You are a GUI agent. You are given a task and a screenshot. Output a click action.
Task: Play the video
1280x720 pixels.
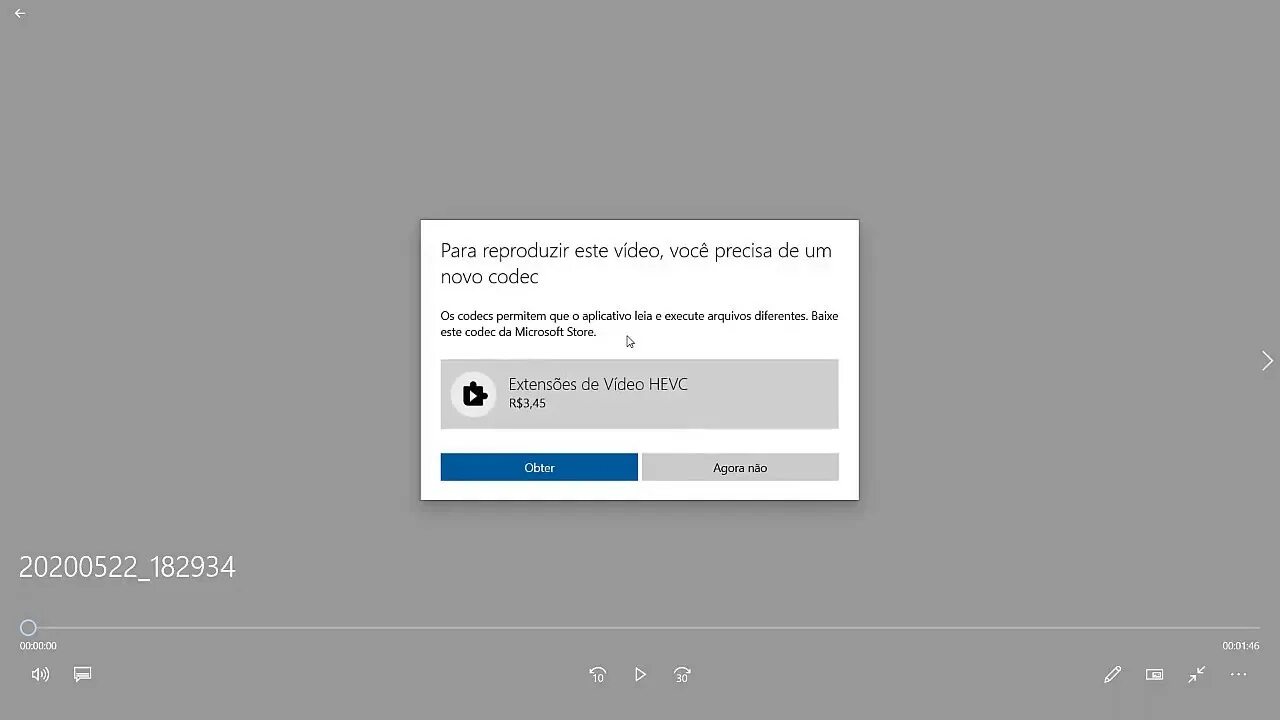tap(640, 675)
